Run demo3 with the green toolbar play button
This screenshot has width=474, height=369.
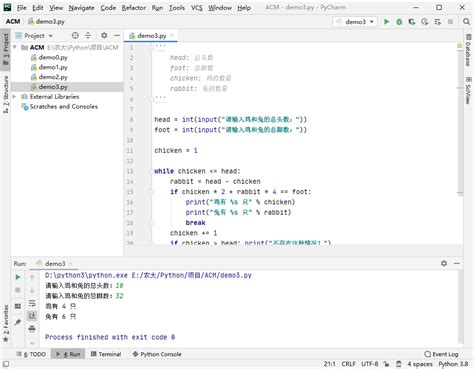pos(386,22)
